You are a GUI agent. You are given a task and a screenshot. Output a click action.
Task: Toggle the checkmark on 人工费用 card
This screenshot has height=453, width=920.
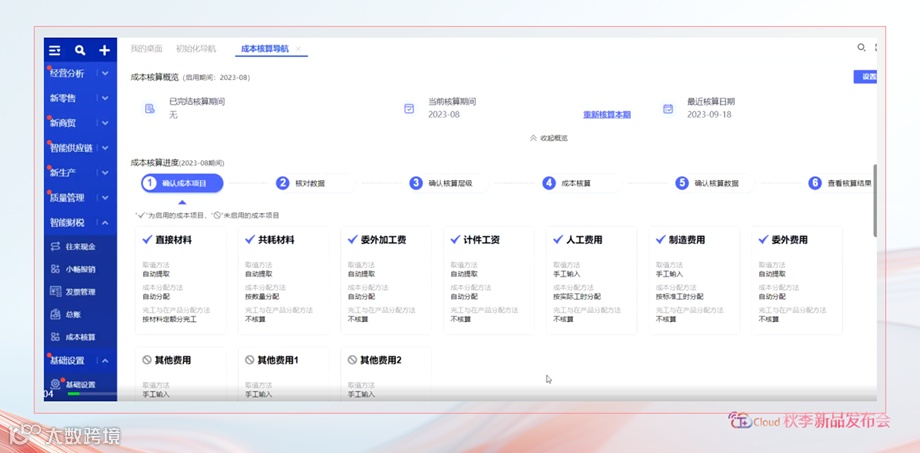(558, 239)
